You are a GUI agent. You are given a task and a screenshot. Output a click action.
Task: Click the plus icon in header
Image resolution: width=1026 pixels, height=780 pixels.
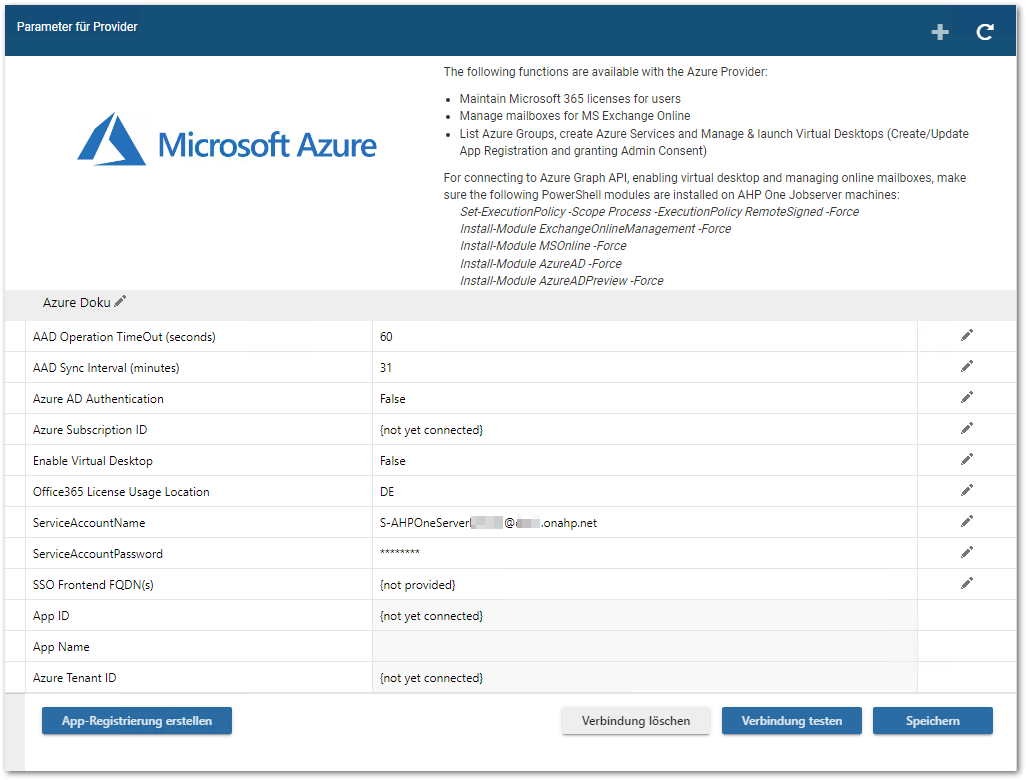click(940, 32)
